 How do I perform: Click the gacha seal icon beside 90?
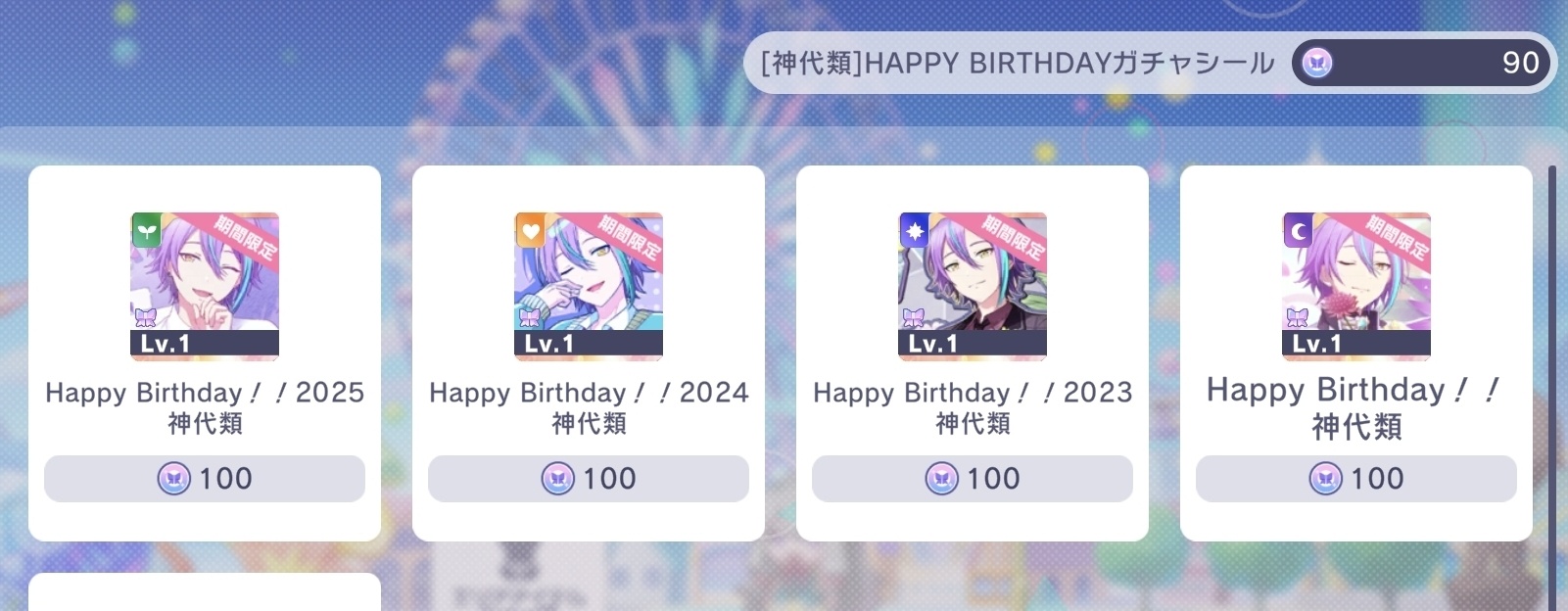click(x=1317, y=63)
